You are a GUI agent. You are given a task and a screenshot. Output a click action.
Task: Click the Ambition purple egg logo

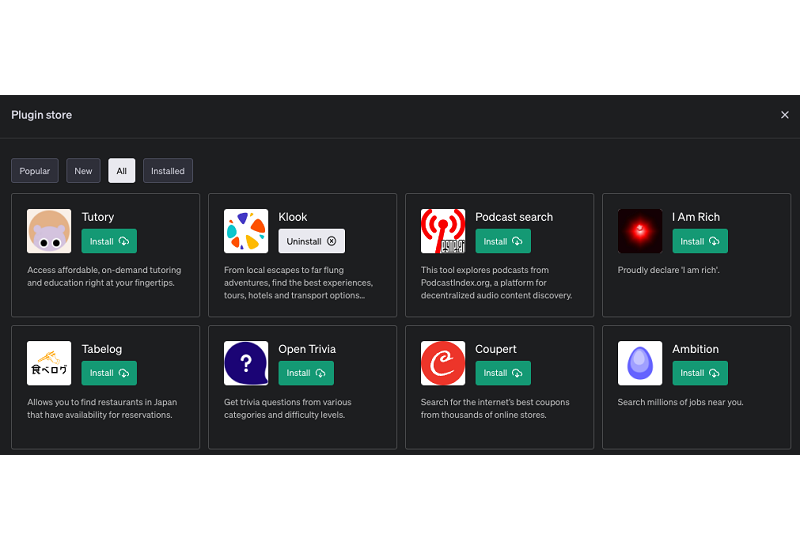pyautogui.click(x=640, y=363)
